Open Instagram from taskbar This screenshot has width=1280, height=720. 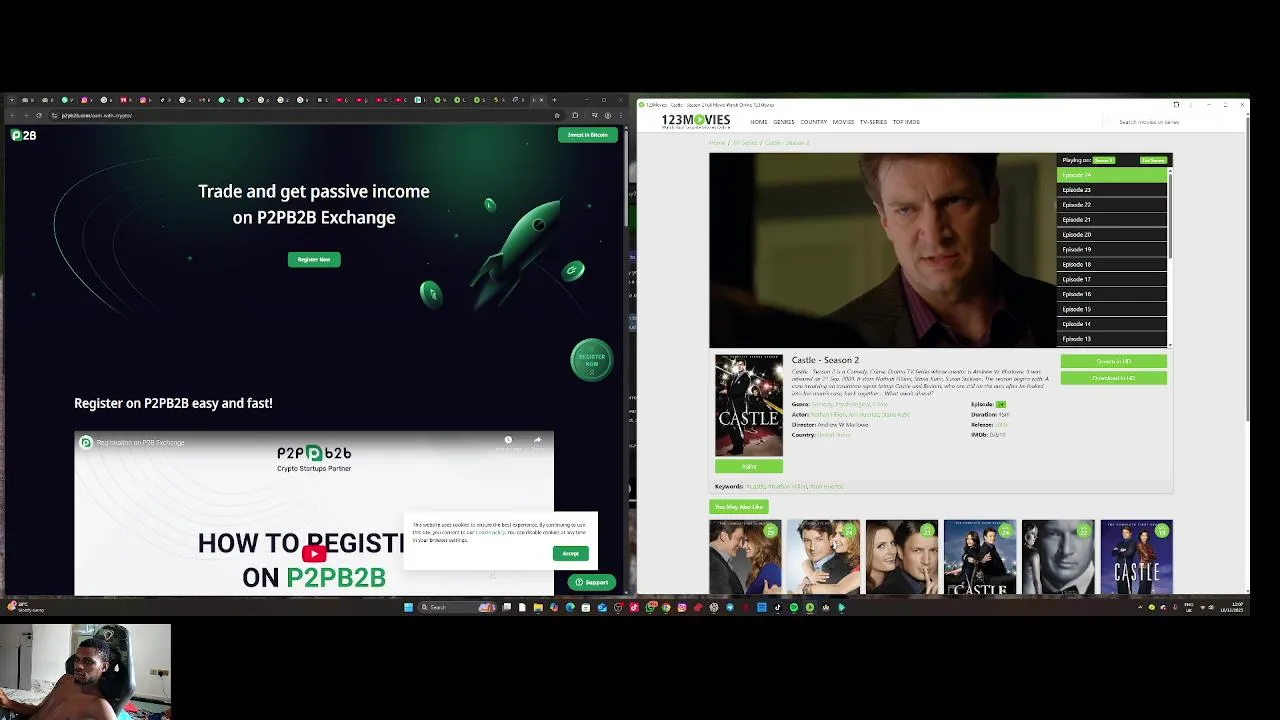682,607
